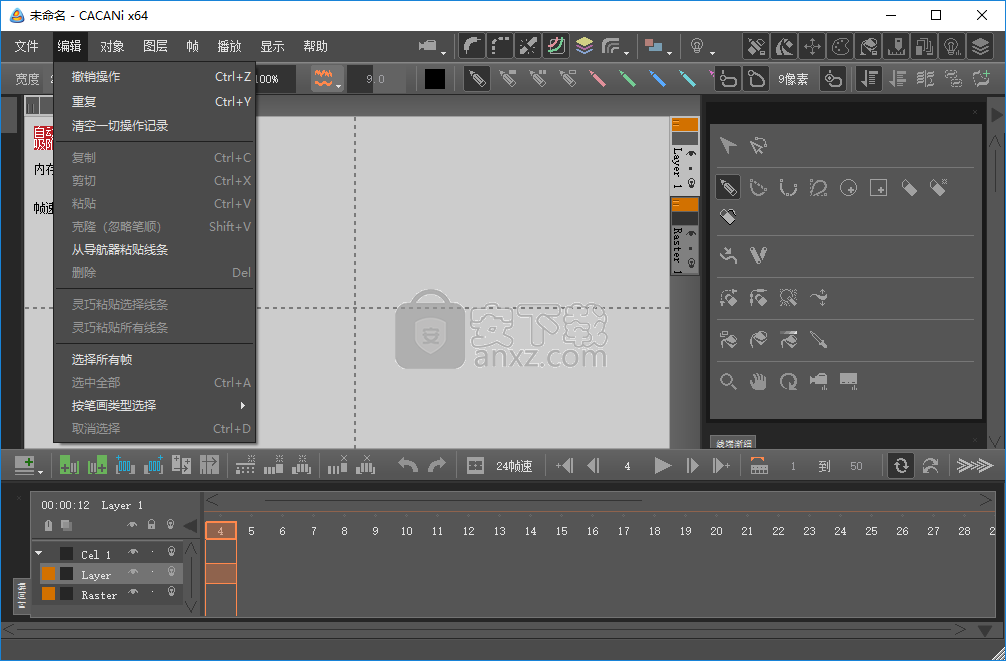Select the red pen preset
This screenshot has width=1006, height=661.
(x=598, y=79)
